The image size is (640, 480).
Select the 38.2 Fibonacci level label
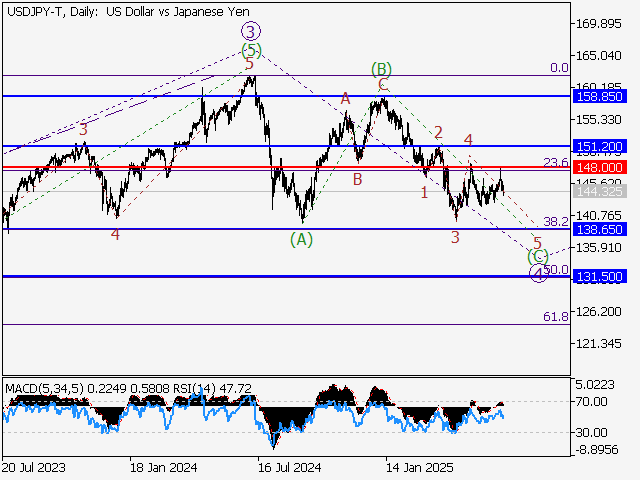pyautogui.click(x=555, y=221)
